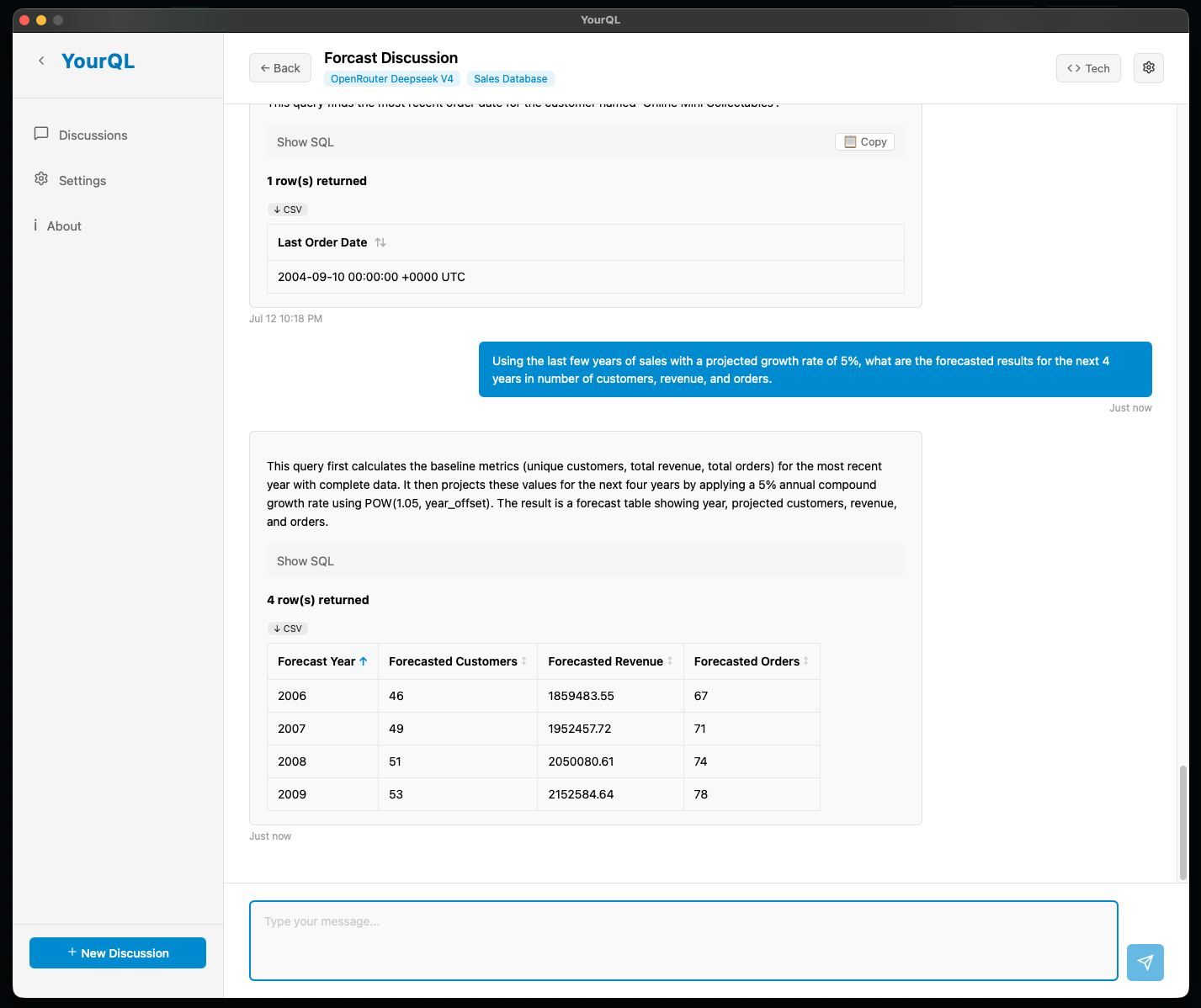
Task: Click the message input field
Action: (x=683, y=941)
